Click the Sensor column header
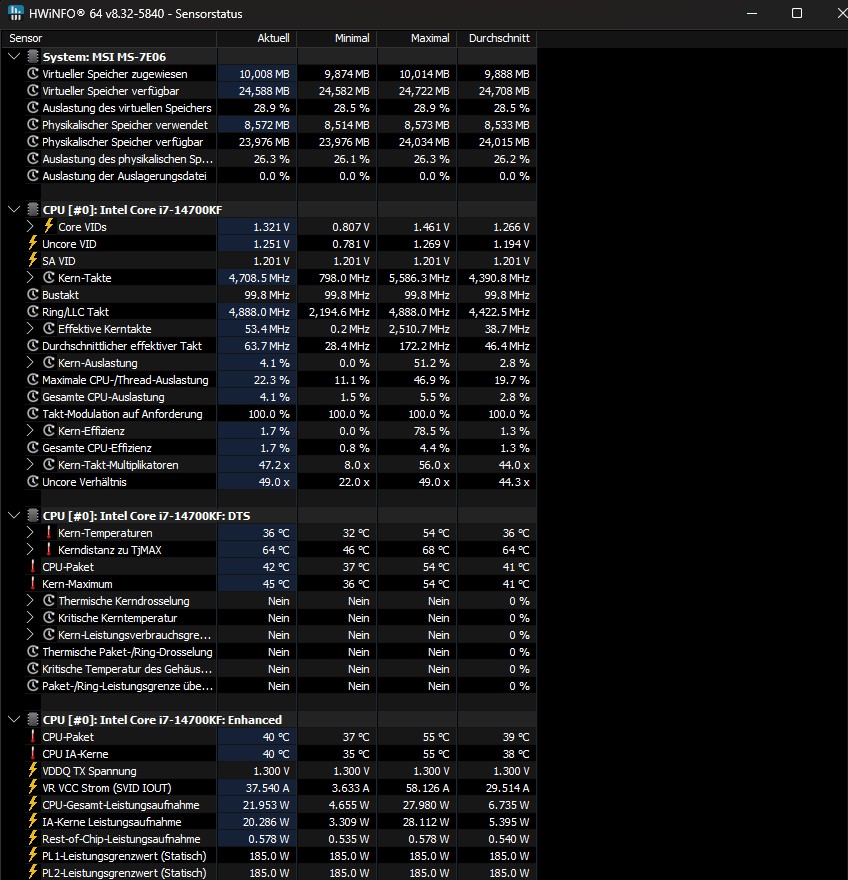 [x=109, y=38]
